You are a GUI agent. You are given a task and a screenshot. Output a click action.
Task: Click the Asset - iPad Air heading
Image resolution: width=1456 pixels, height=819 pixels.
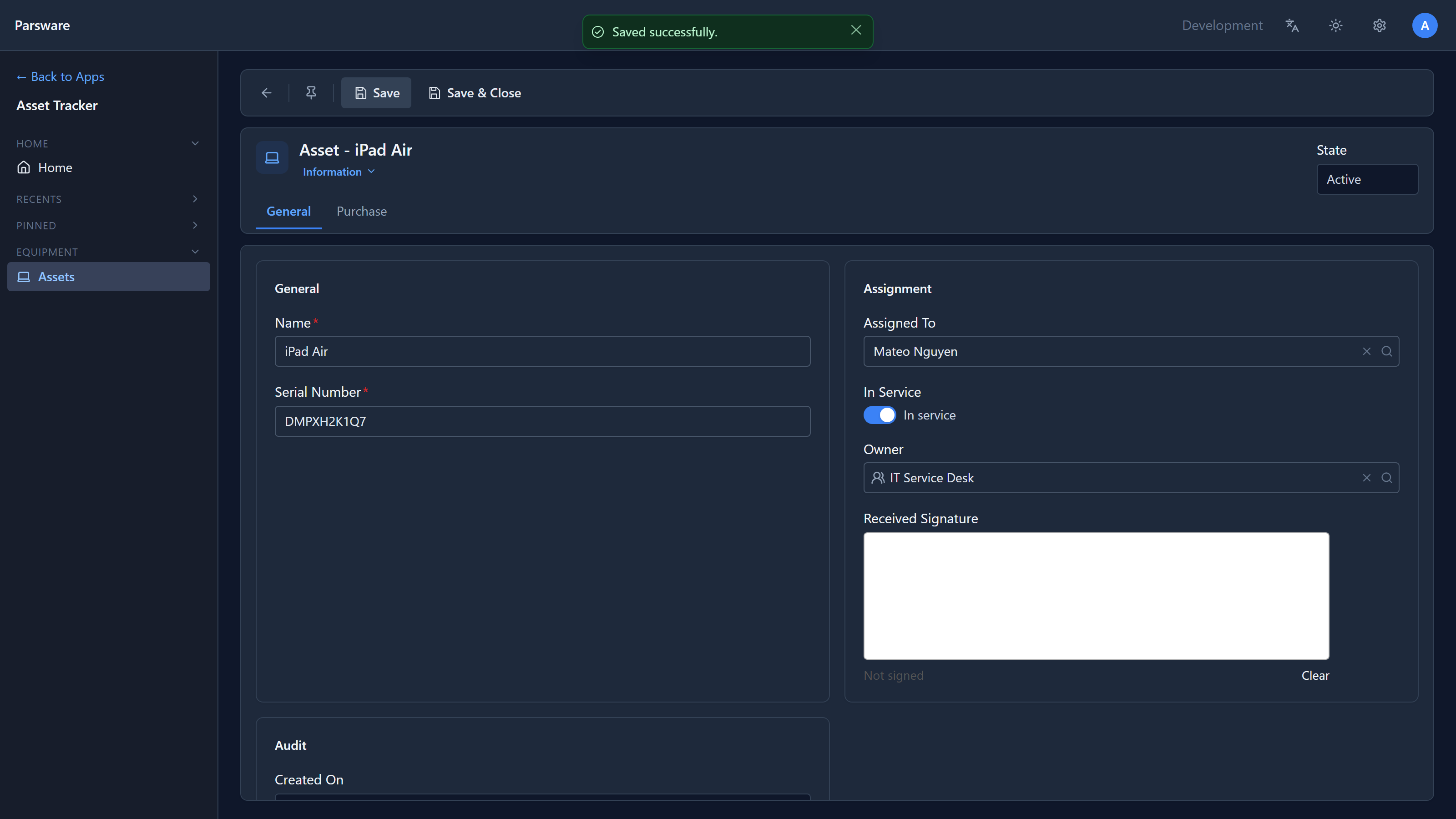point(355,150)
